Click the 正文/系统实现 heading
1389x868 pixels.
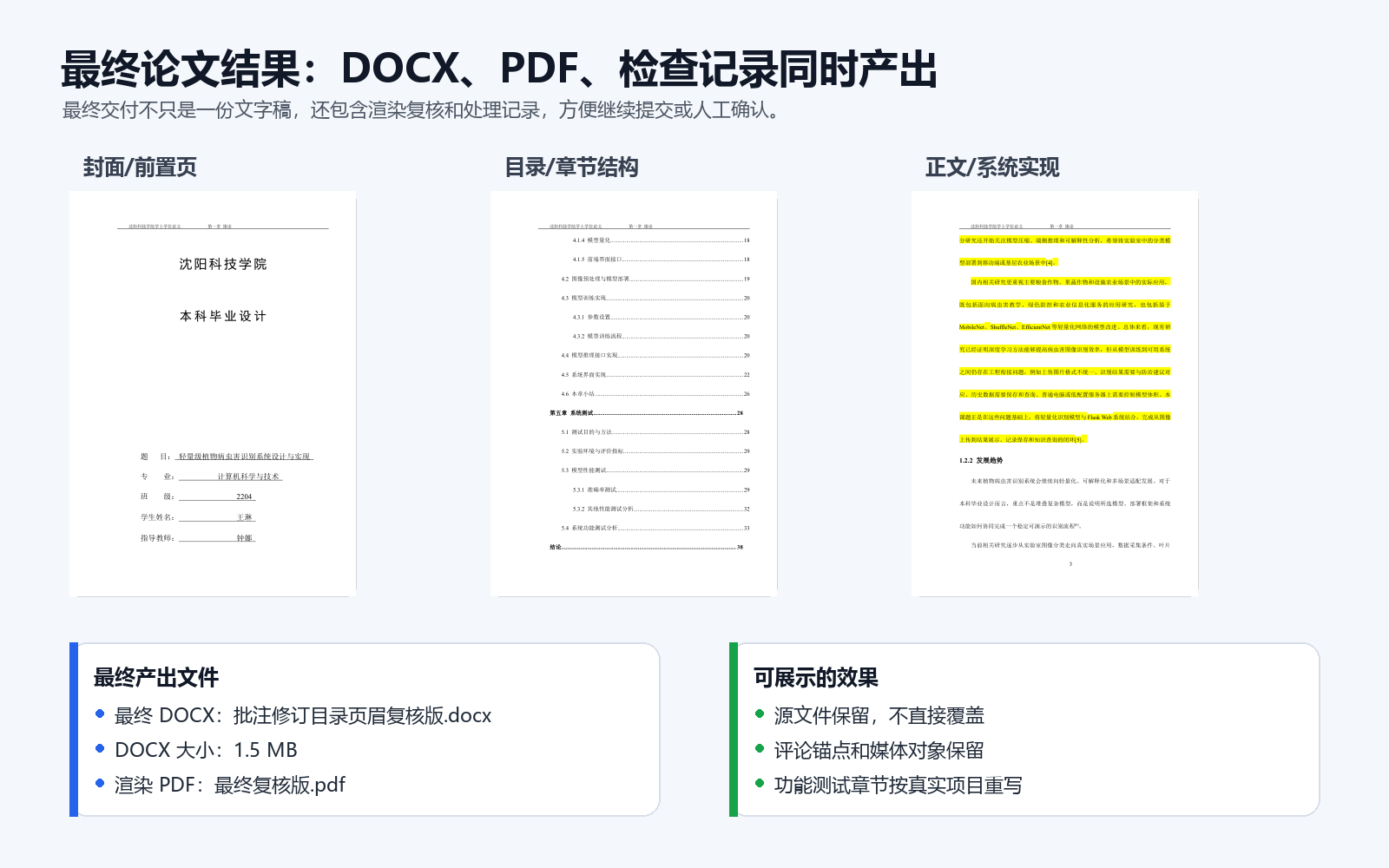[x=992, y=168]
